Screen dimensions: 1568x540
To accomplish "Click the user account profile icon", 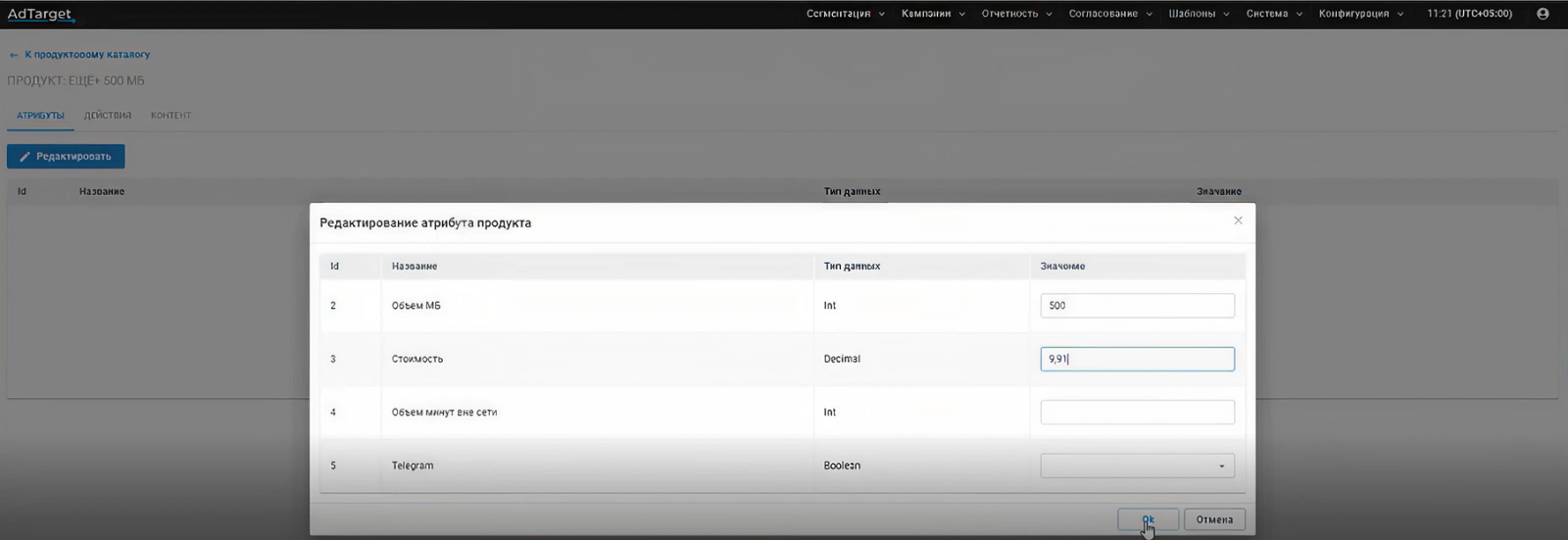I will [1543, 14].
